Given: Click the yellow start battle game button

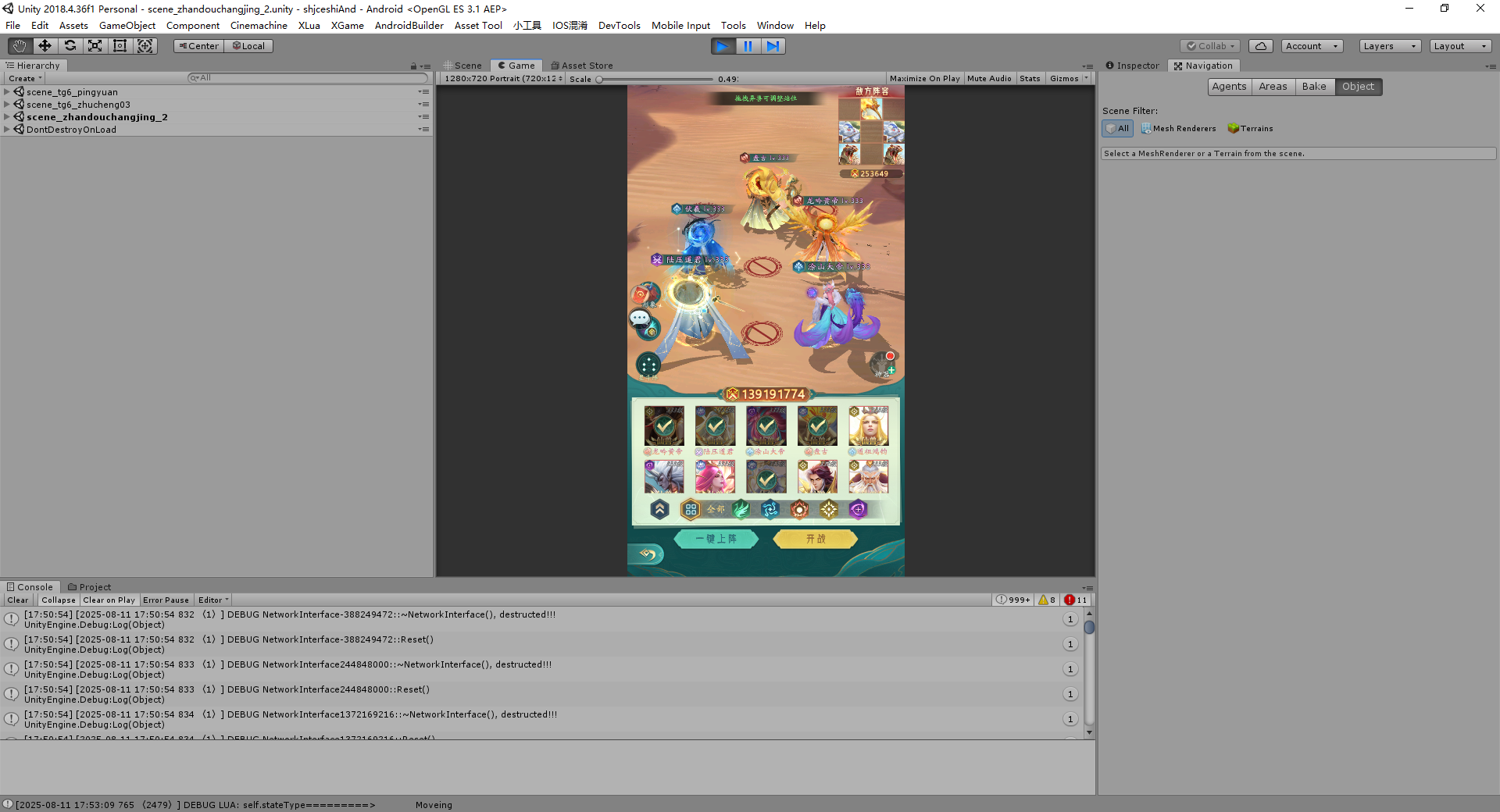Looking at the screenshot, I should tap(815, 539).
